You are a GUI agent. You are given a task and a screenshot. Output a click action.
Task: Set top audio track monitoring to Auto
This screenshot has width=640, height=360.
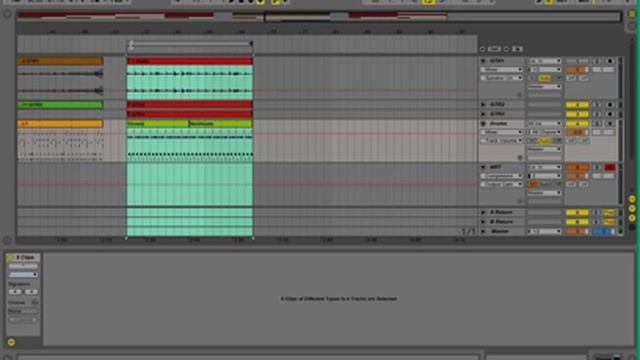click(x=544, y=78)
